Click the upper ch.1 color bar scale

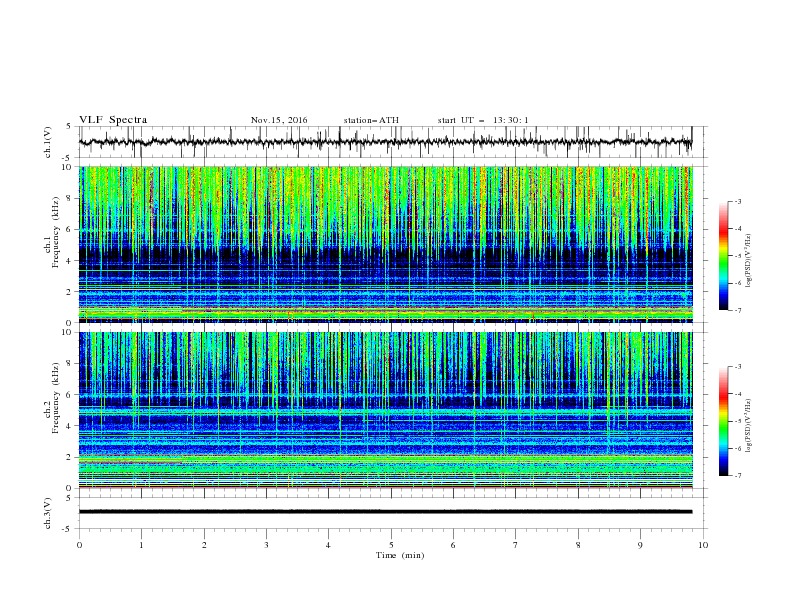click(x=723, y=255)
